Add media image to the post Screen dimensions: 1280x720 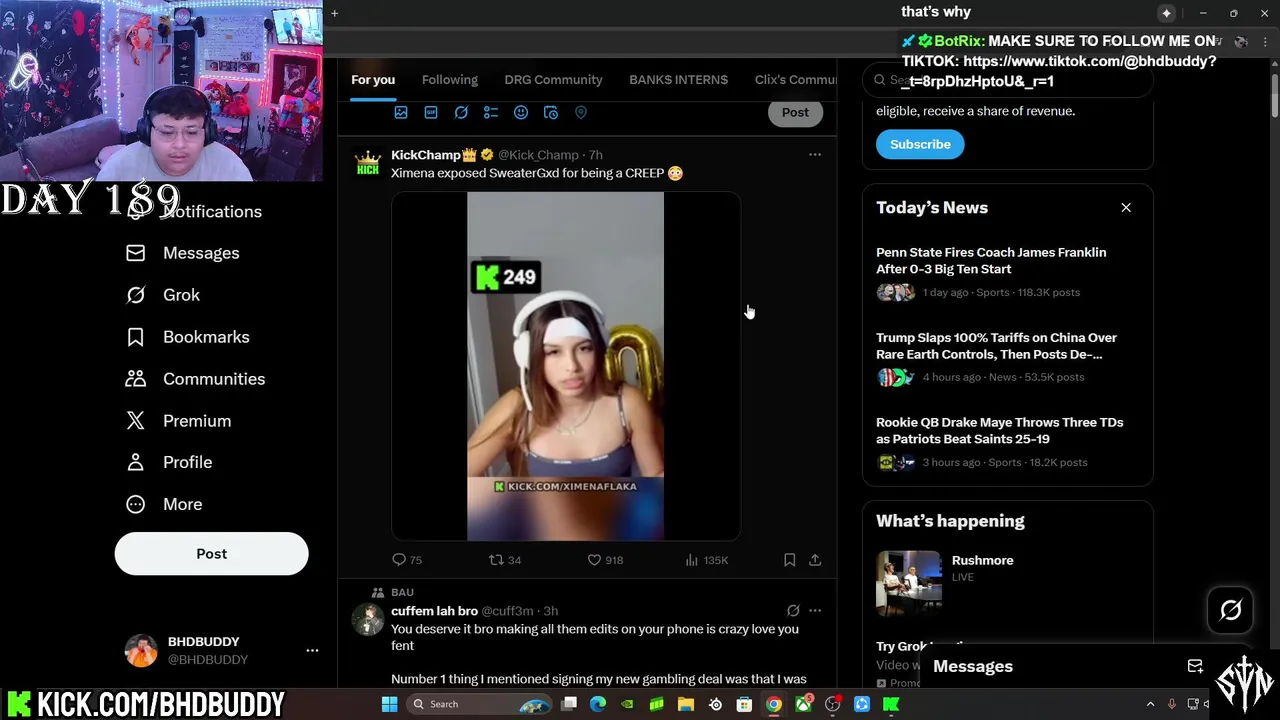(x=401, y=112)
